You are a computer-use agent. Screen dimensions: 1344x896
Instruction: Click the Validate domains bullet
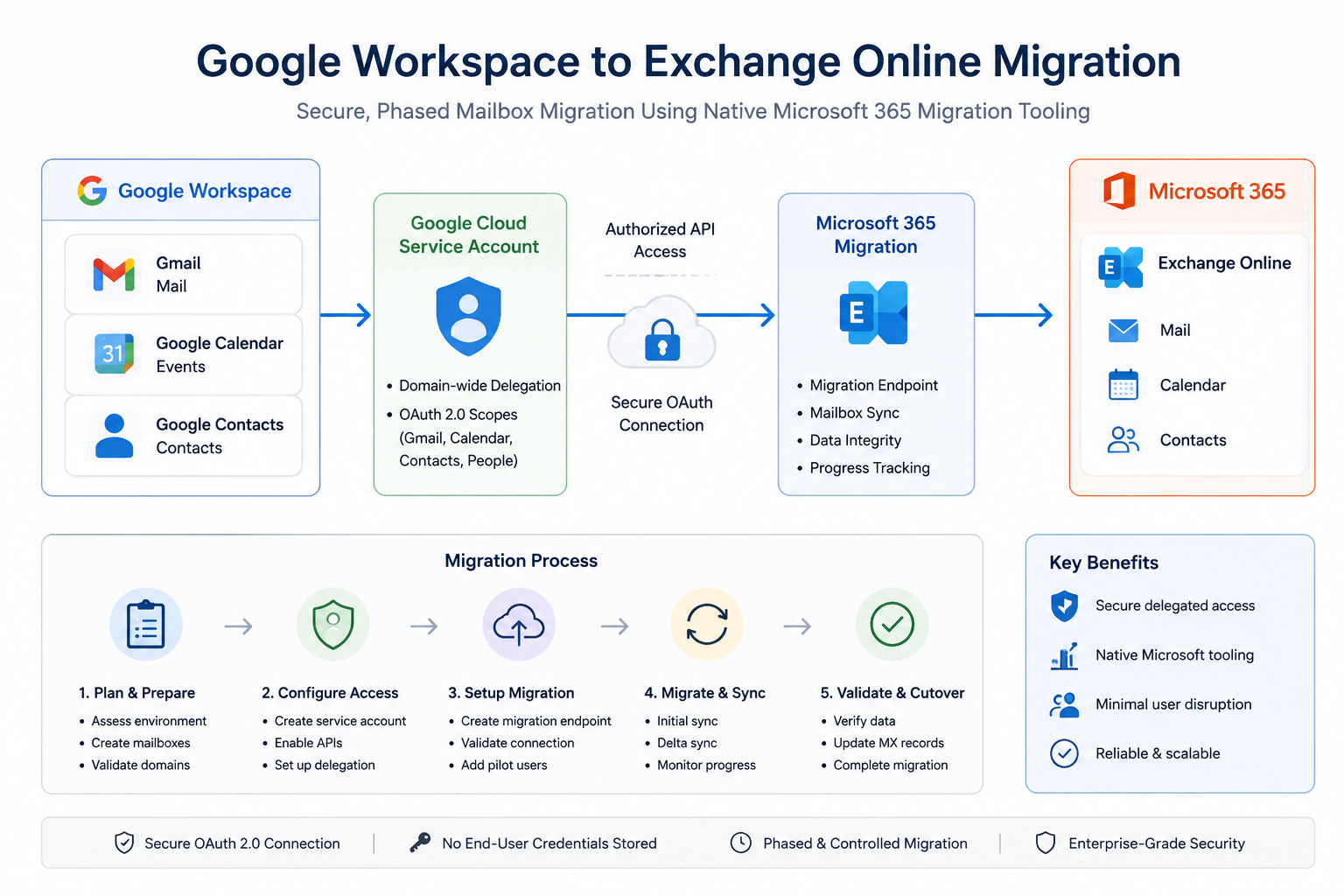click(x=134, y=765)
